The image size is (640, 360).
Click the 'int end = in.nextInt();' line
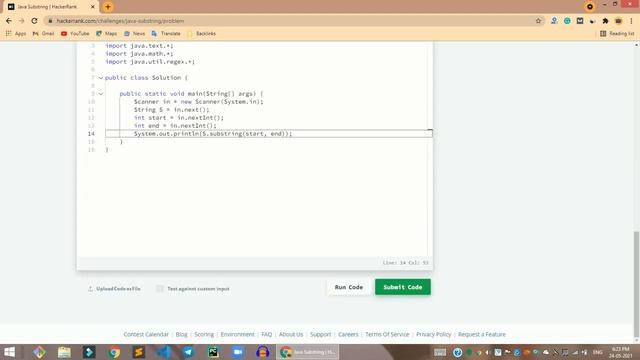175,125
